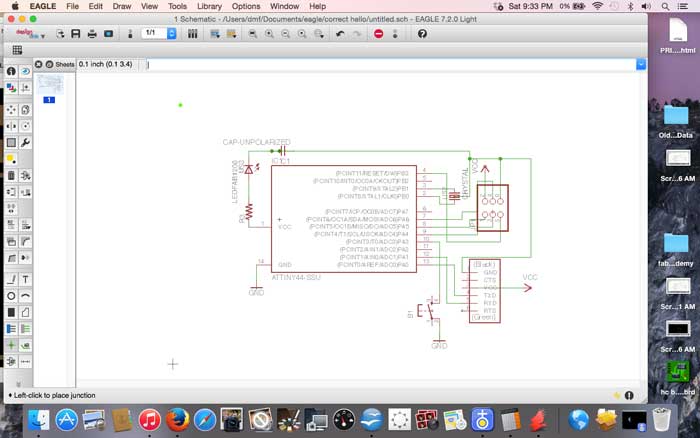Screen dimensions: 700x438
Task: Open the File menu
Action: [72, 6]
